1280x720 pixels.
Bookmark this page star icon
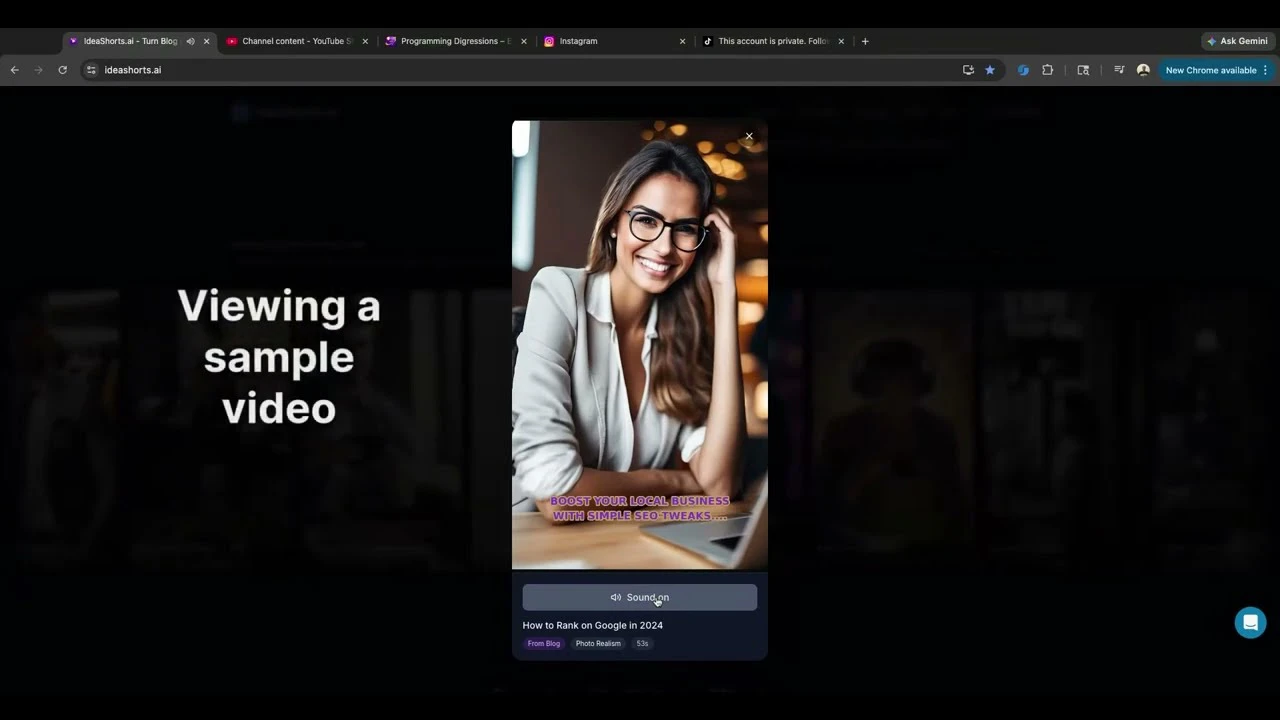pos(990,70)
